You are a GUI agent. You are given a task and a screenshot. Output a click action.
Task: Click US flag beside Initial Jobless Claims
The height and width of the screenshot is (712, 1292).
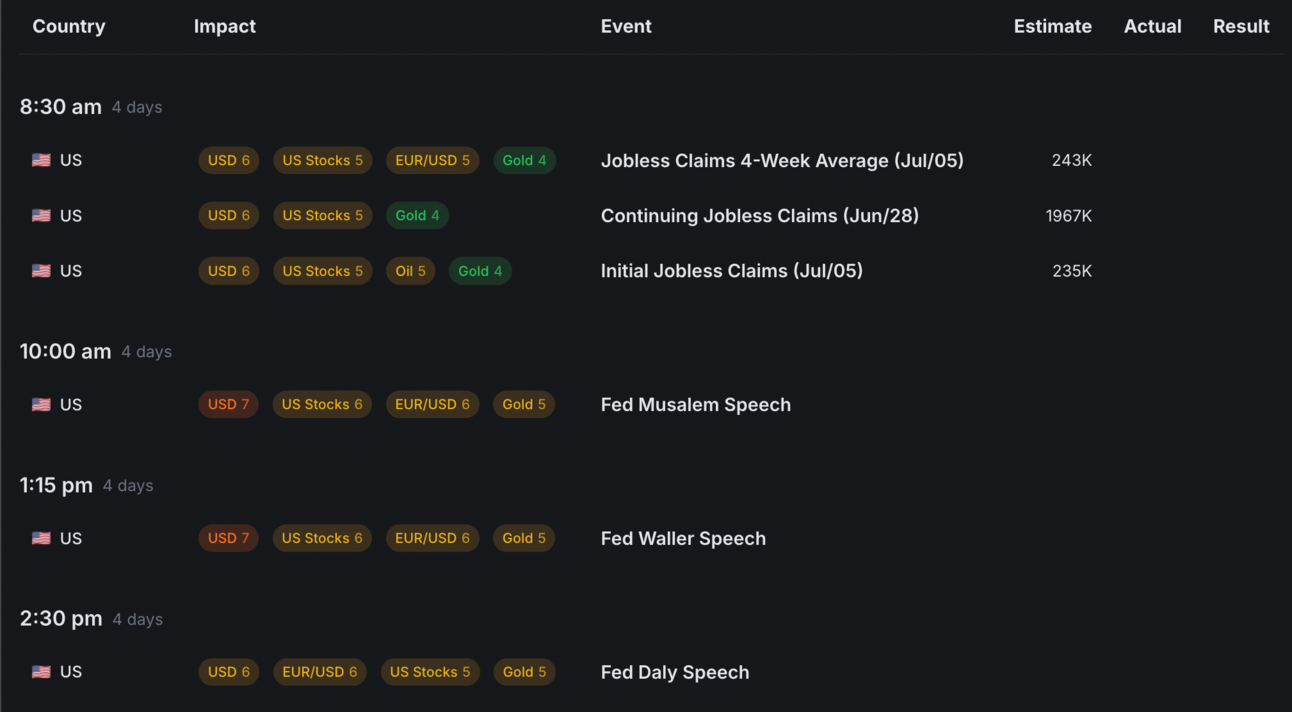[41, 271]
